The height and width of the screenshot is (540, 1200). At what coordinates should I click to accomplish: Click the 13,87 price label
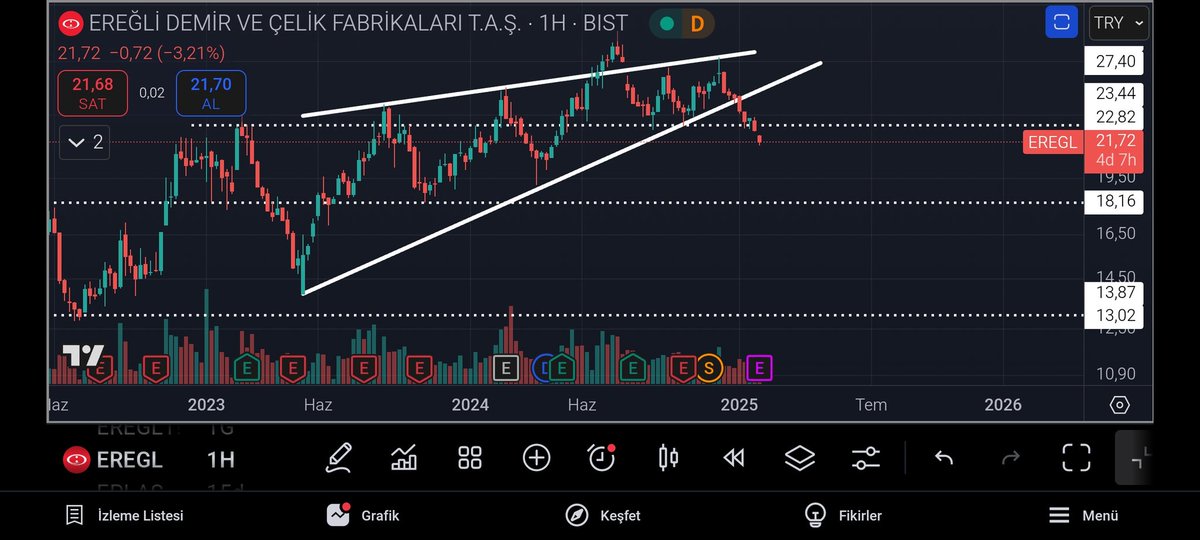point(1115,293)
